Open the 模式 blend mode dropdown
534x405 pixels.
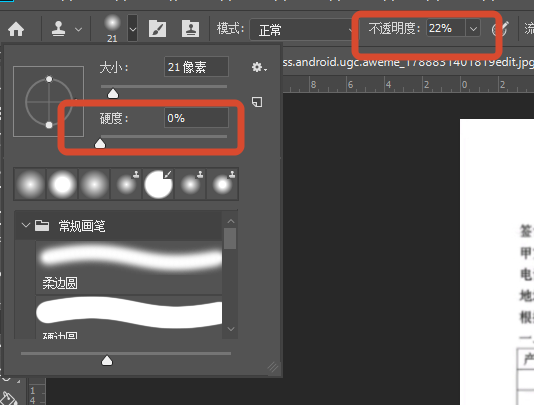point(302,30)
